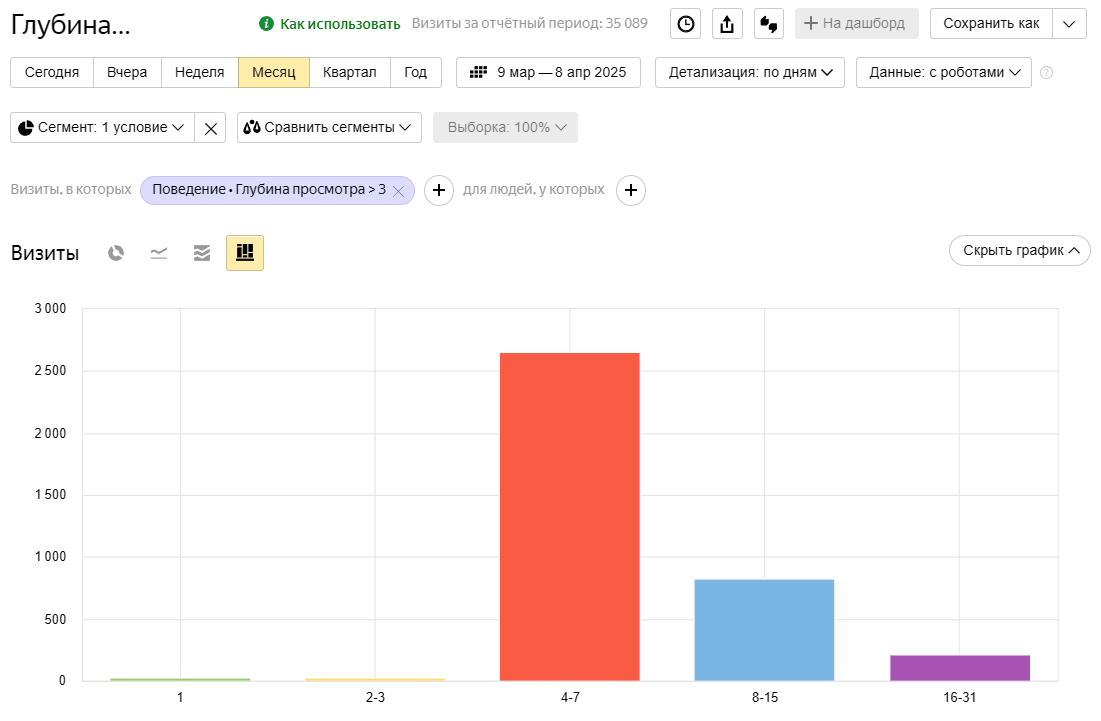Open the Данные: с роботами dropdown
The height and width of the screenshot is (721, 1101).
tap(943, 73)
